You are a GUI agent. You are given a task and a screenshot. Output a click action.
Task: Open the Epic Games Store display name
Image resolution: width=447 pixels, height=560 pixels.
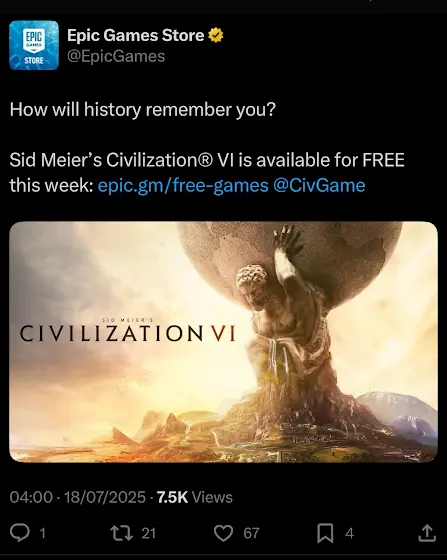tap(136, 35)
